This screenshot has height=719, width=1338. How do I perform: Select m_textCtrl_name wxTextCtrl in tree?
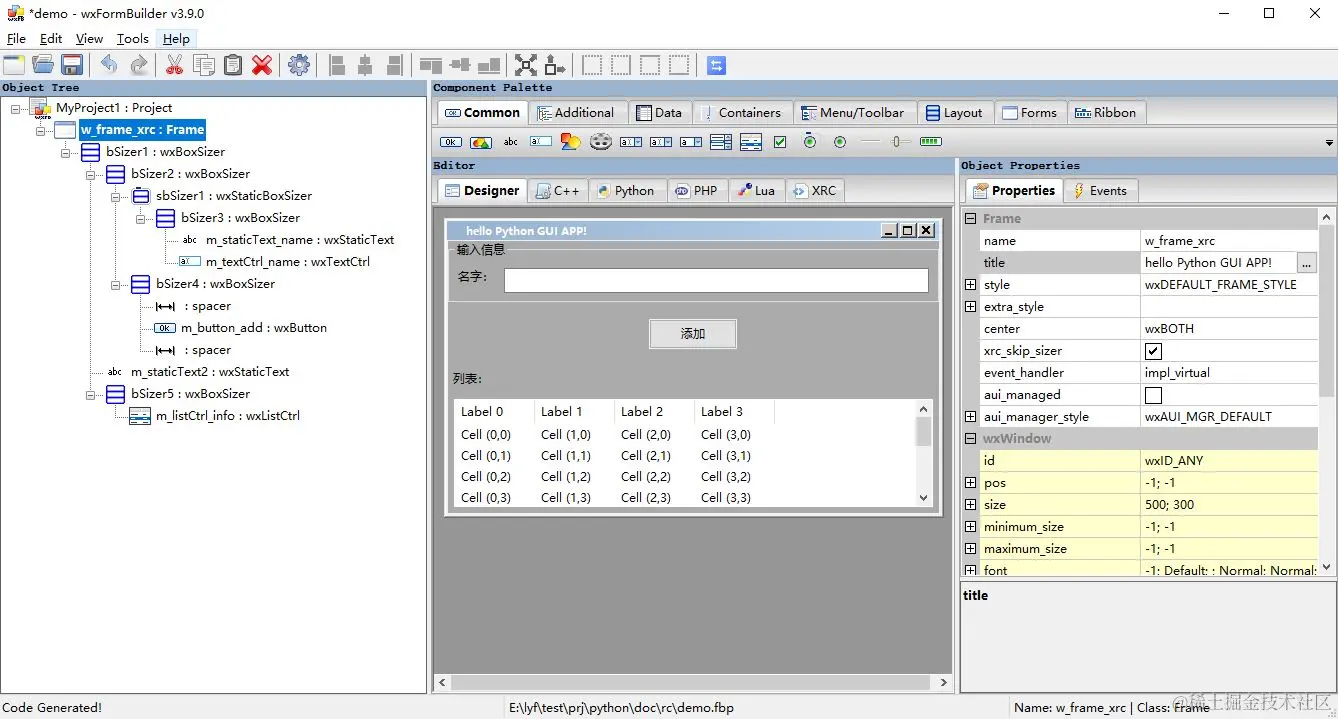click(287, 262)
